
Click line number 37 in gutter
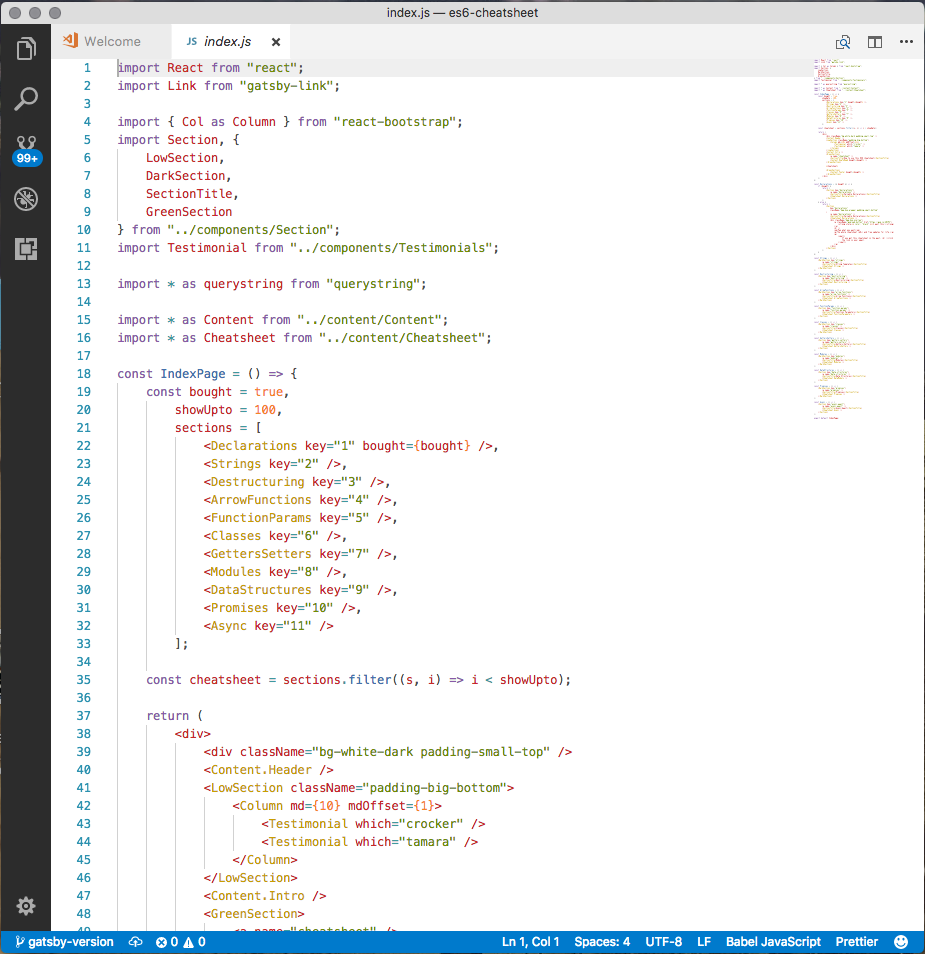click(x=84, y=716)
